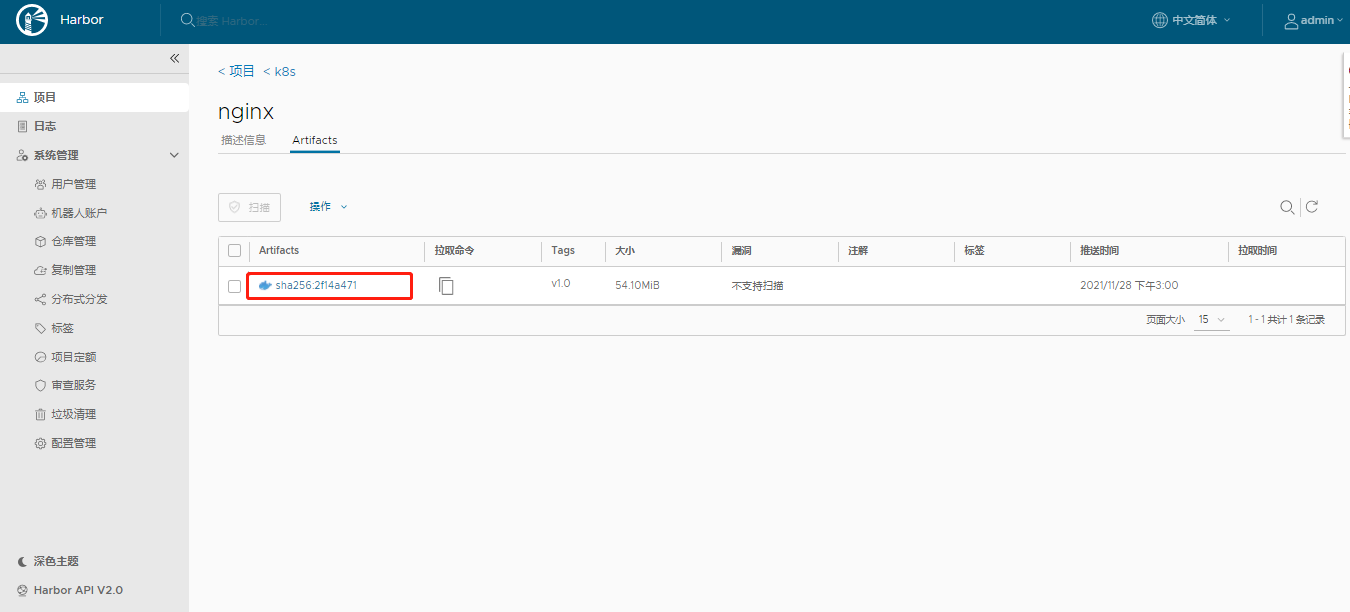Click the 项目定额 gauge icon
The height and width of the screenshot is (612, 1350).
pyautogui.click(x=40, y=357)
